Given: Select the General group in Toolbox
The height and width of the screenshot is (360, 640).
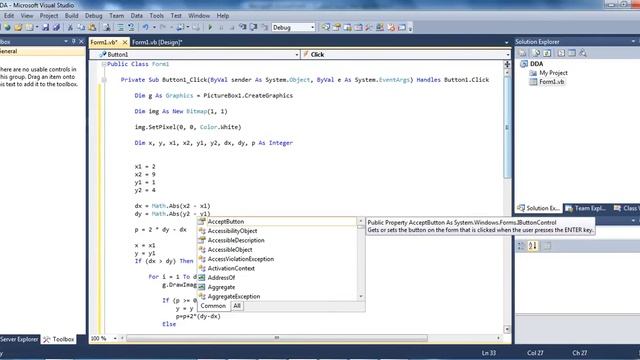Looking at the screenshot, I should [42, 51].
